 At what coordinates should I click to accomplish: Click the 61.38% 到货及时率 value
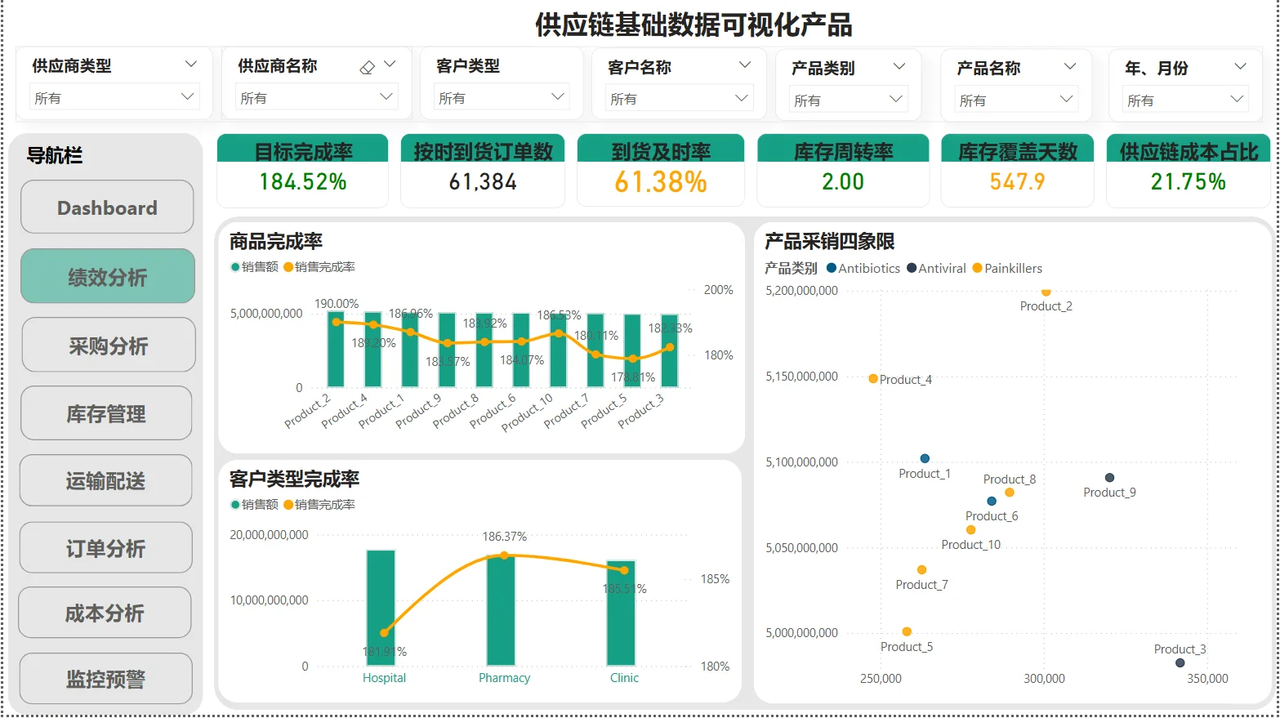pos(661,182)
